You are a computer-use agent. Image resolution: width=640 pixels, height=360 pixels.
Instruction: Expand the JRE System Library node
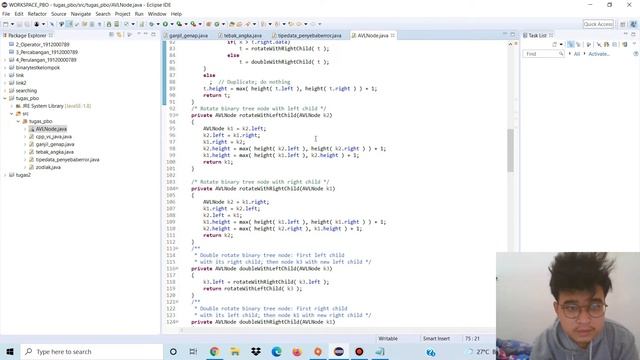[11, 106]
